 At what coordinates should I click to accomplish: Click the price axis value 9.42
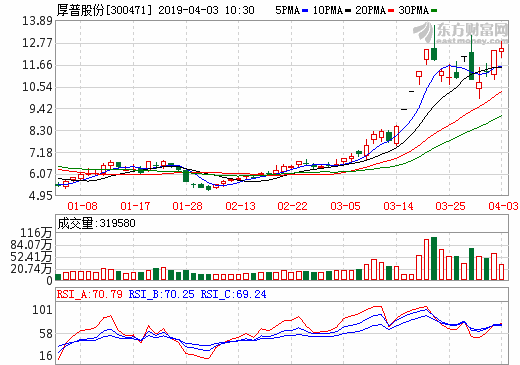coord(41,109)
